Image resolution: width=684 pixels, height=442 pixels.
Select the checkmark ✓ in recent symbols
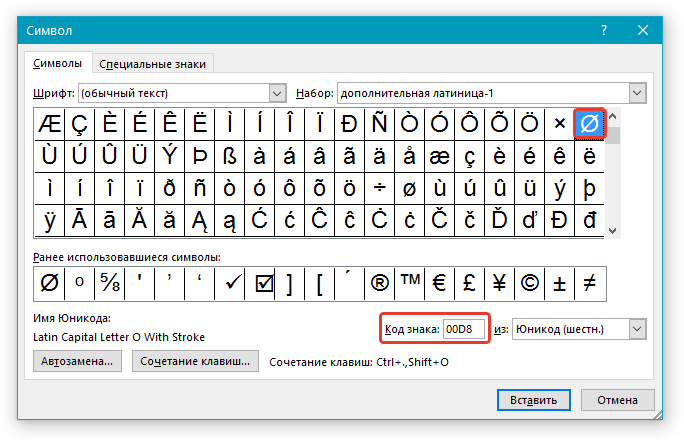[x=230, y=284]
